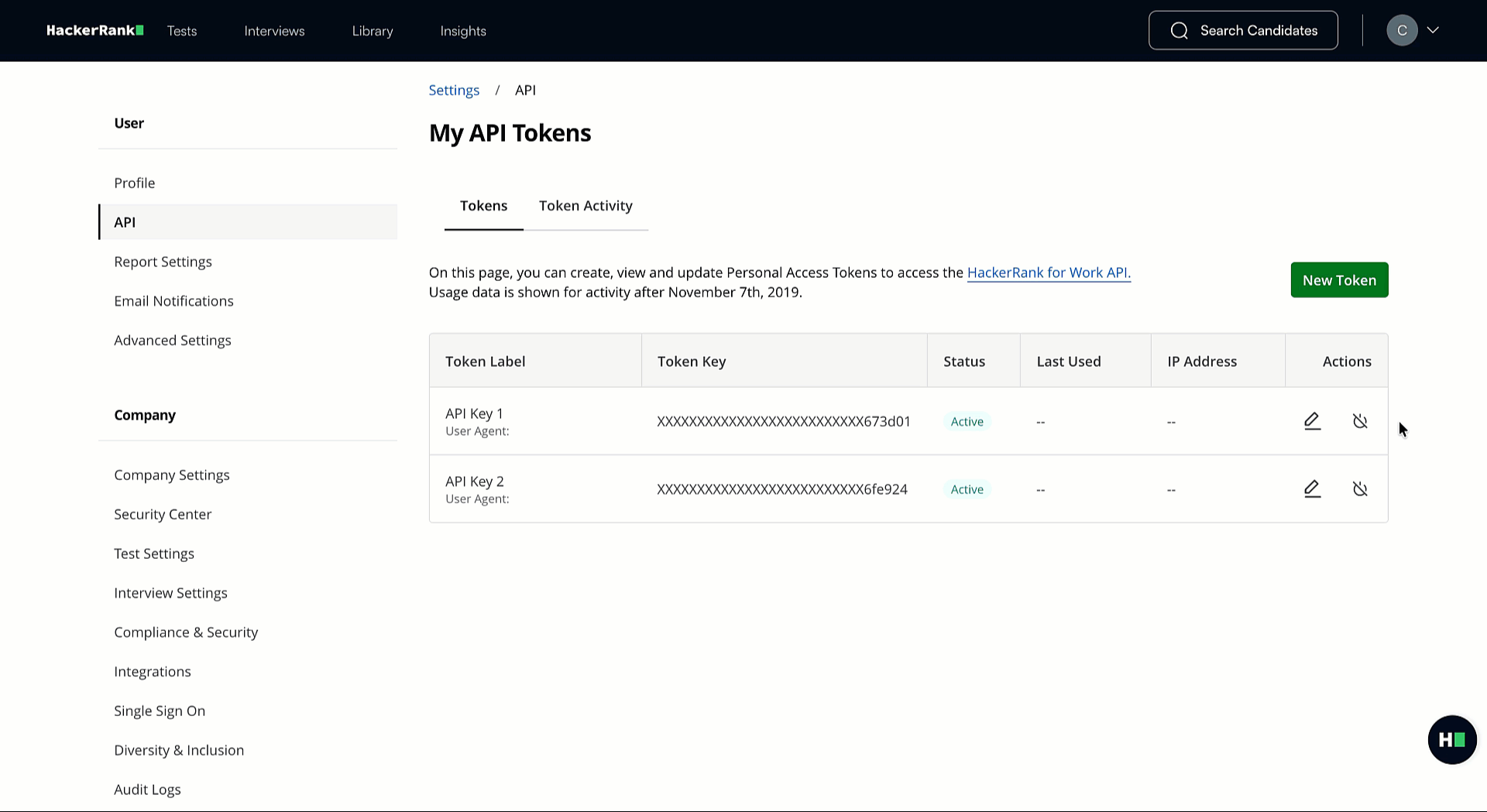Open Report Settings in sidebar
This screenshot has width=1487, height=812.
pyautogui.click(x=163, y=262)
